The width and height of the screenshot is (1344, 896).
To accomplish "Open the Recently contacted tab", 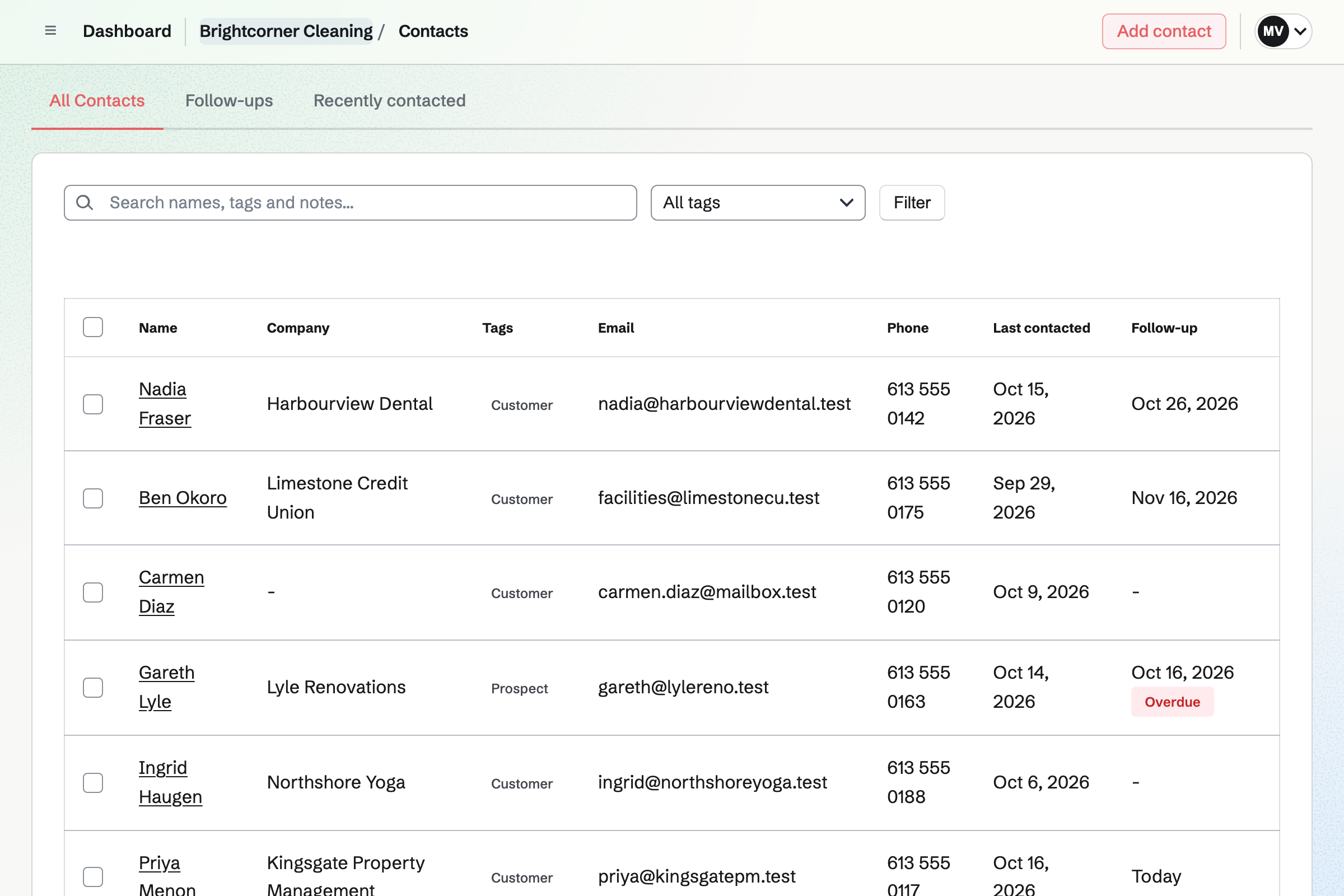I will [389, 101].
